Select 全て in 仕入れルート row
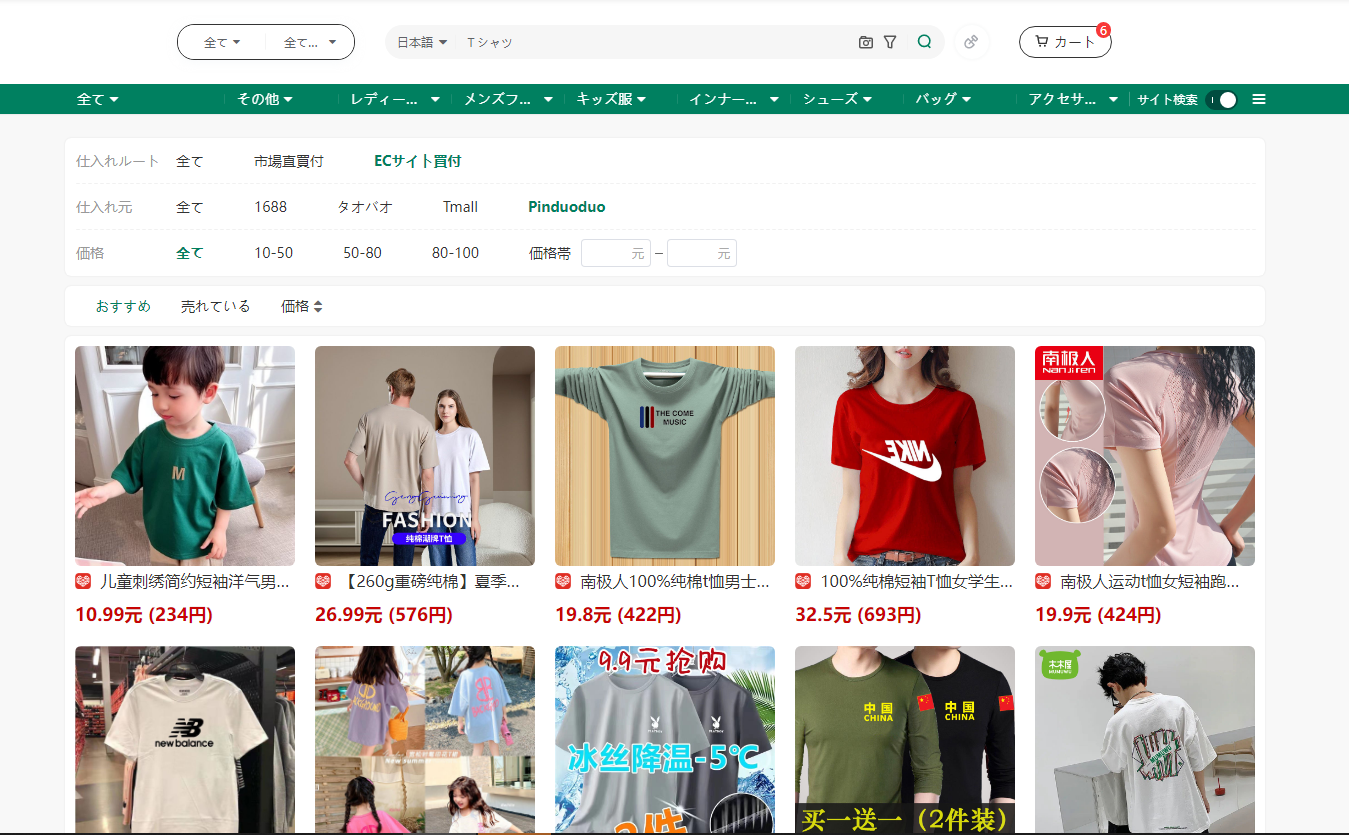 pyautogui.click(x=190, y=161)
